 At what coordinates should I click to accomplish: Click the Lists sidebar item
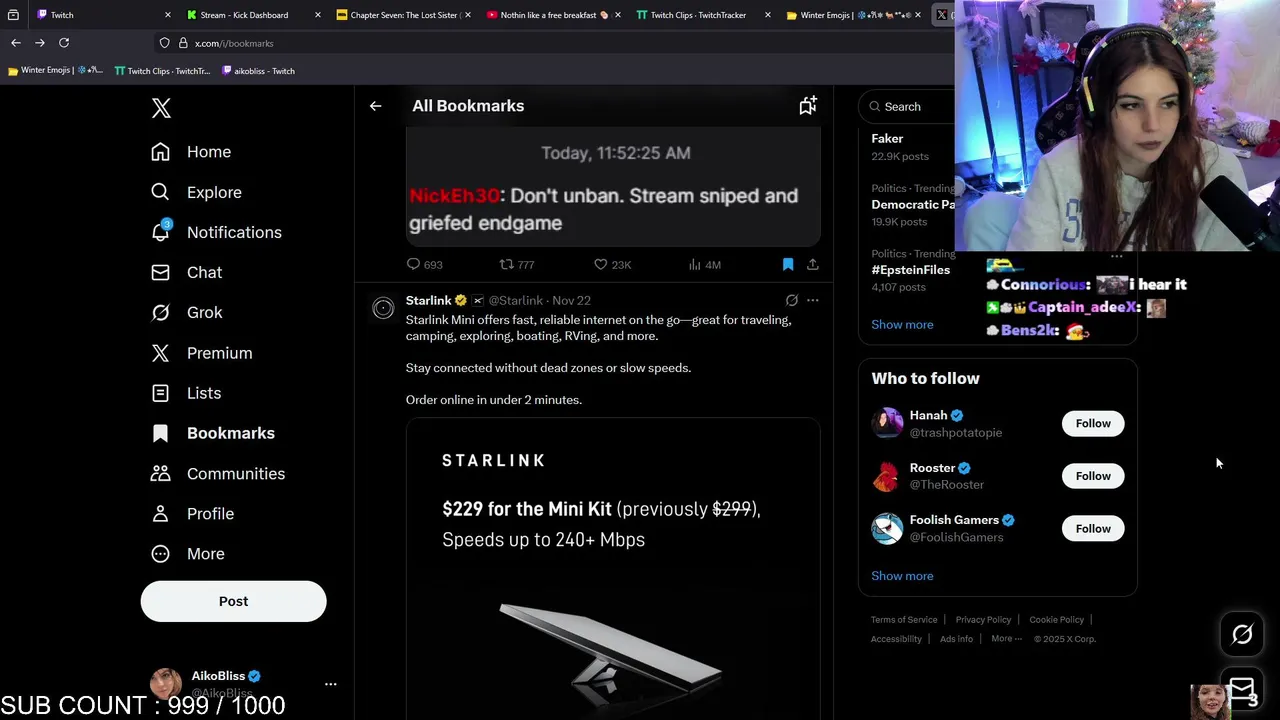click(x=186, y=393)
